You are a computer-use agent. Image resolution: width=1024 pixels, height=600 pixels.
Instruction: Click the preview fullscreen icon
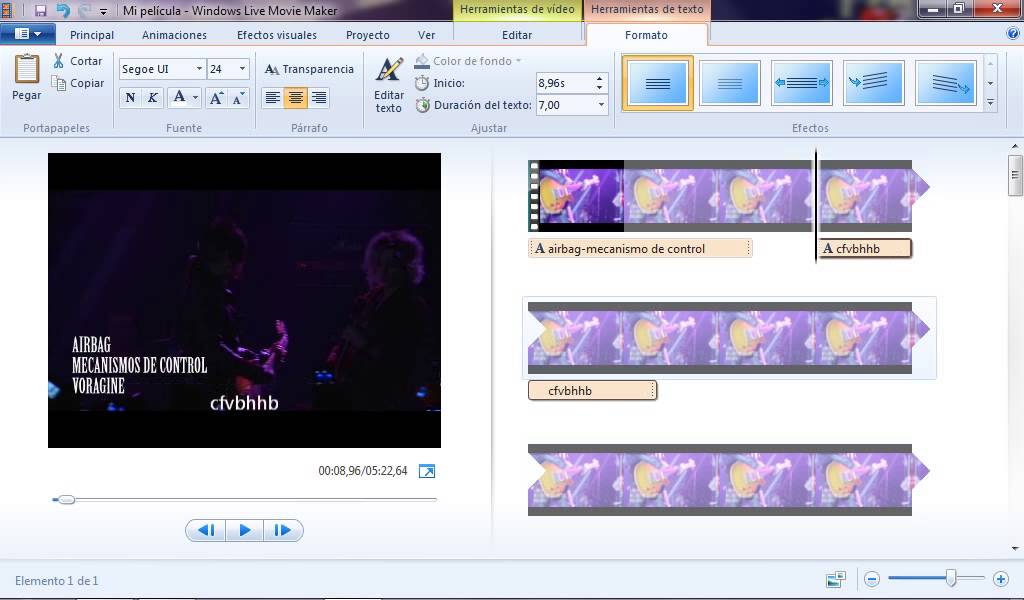(x=426, y=471)
